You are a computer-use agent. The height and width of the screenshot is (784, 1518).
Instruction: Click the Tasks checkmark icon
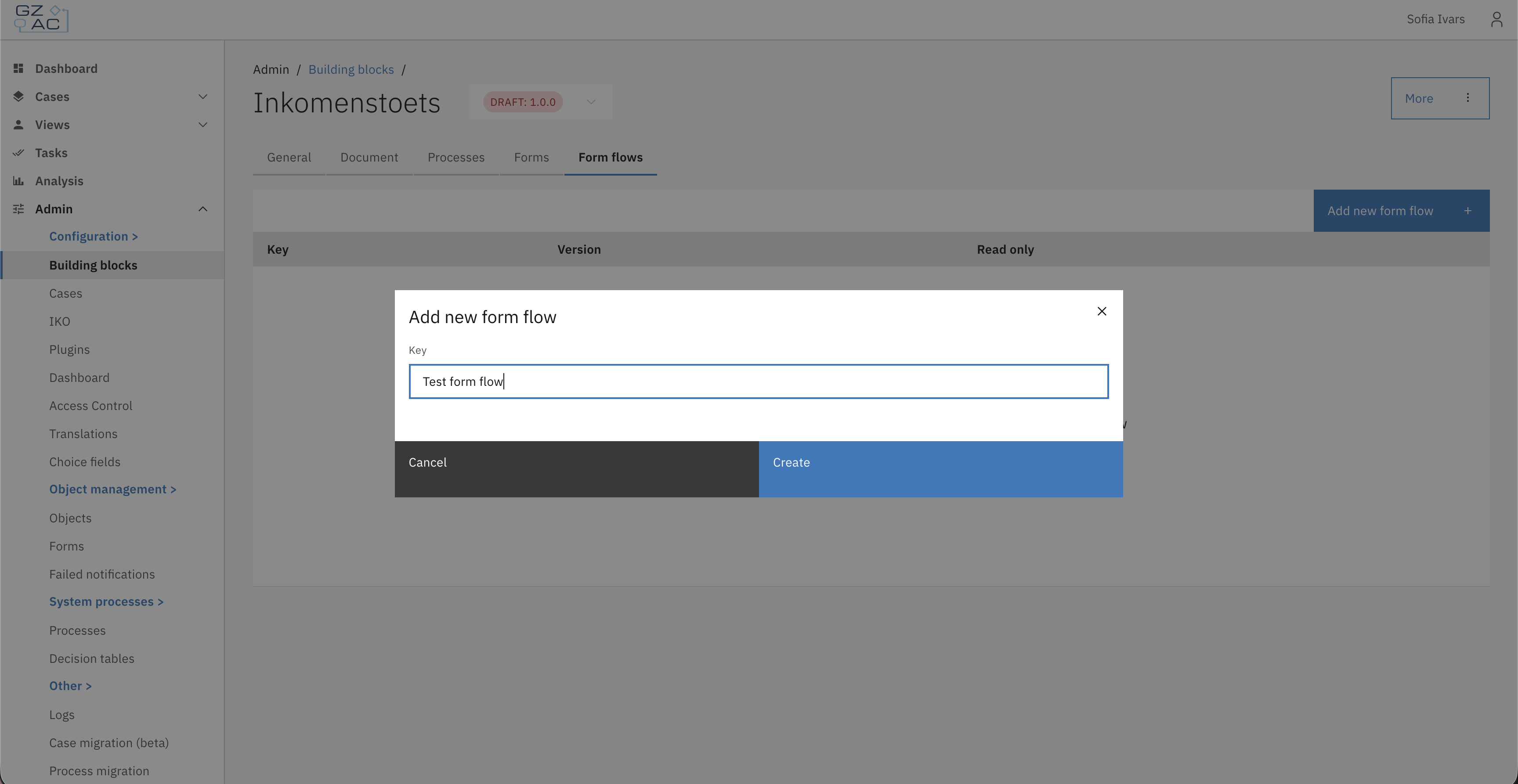[18, 153]
